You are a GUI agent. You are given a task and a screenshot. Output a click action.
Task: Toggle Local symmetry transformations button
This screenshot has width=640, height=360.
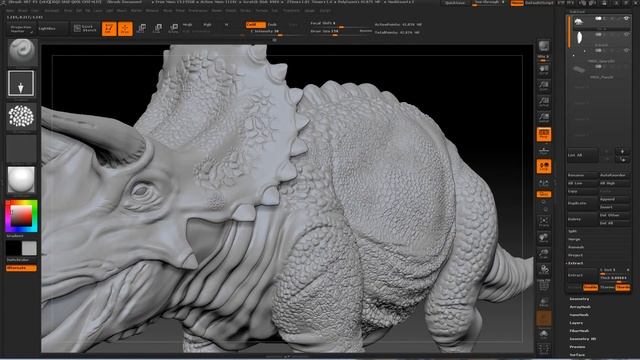(544, 167)
